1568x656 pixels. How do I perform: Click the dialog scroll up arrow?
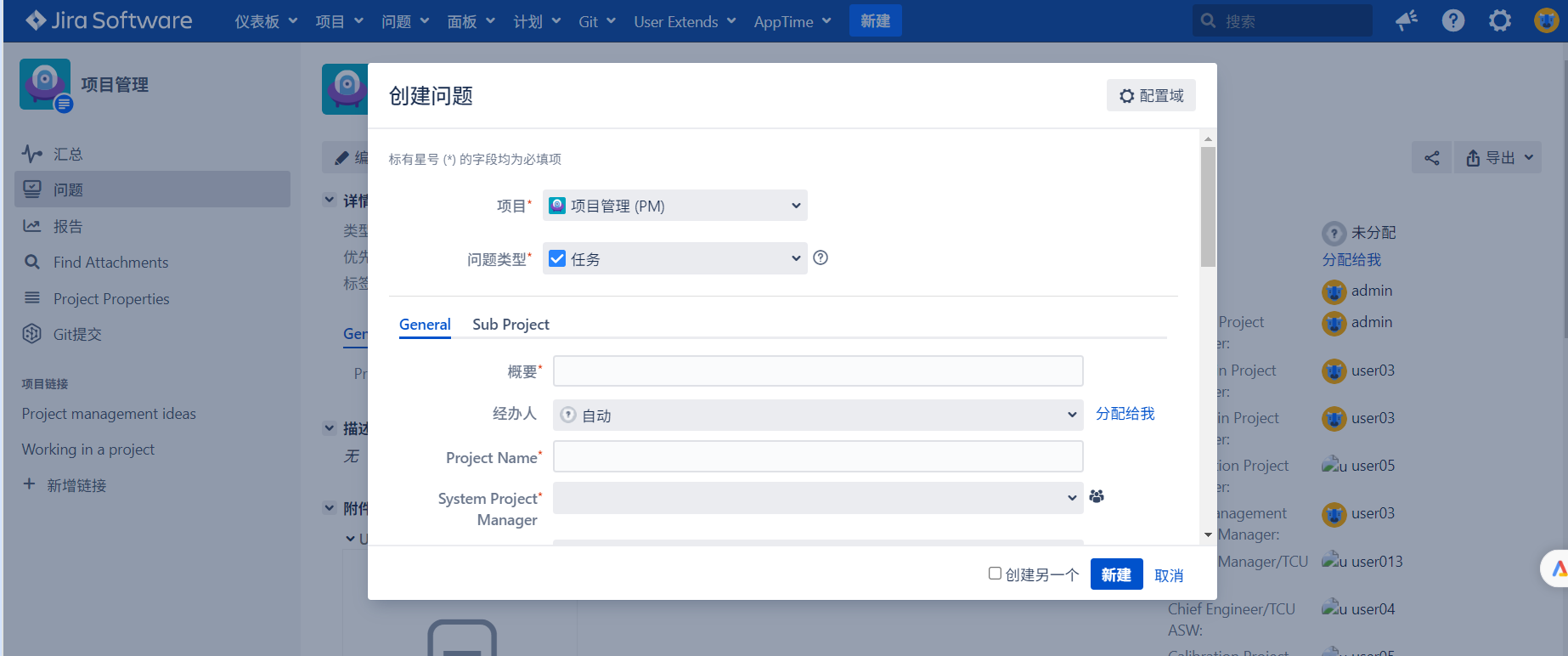pyautogui.click(x=1208, y=139)
